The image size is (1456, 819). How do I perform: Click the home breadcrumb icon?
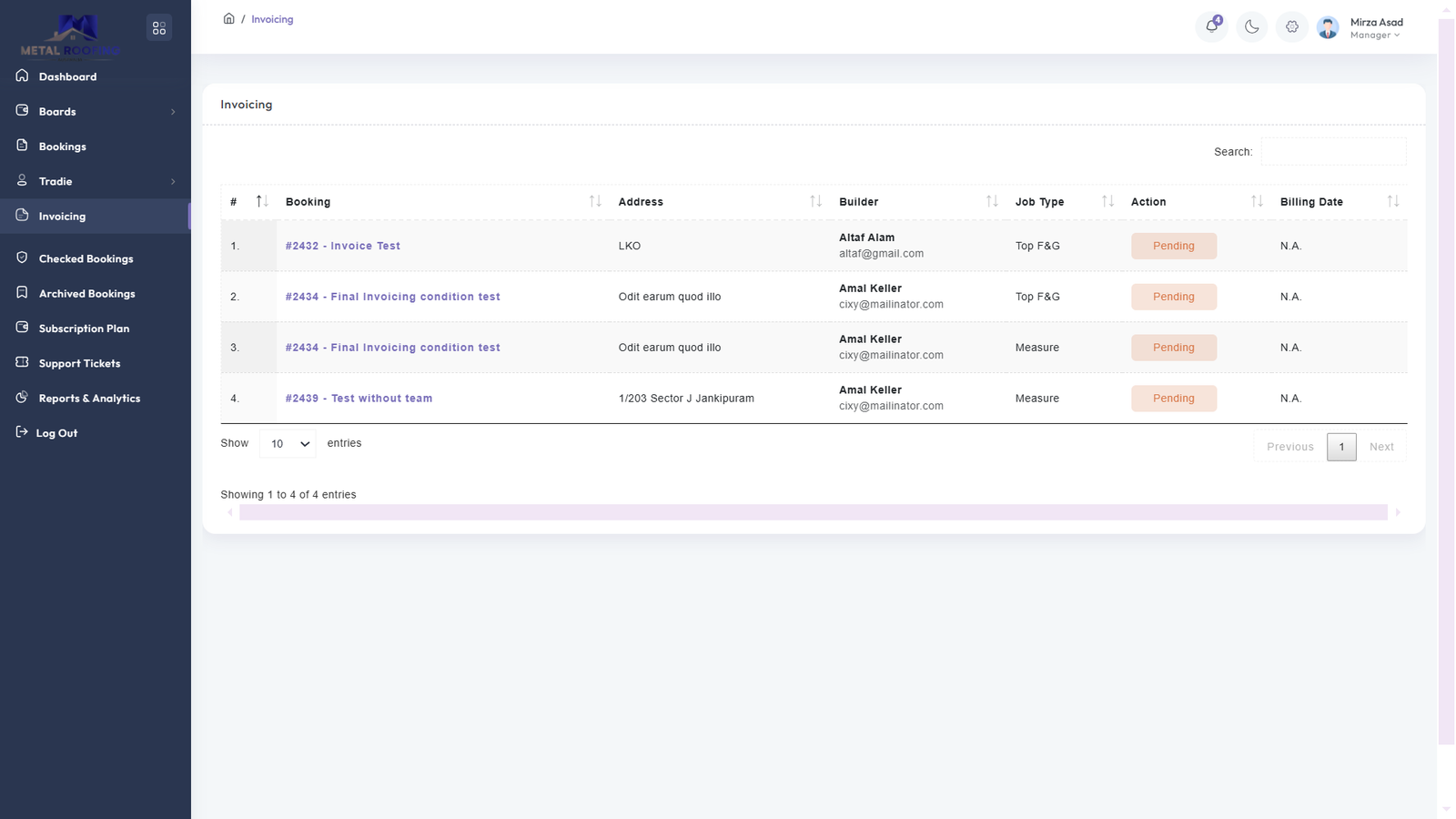coord(228,19)
